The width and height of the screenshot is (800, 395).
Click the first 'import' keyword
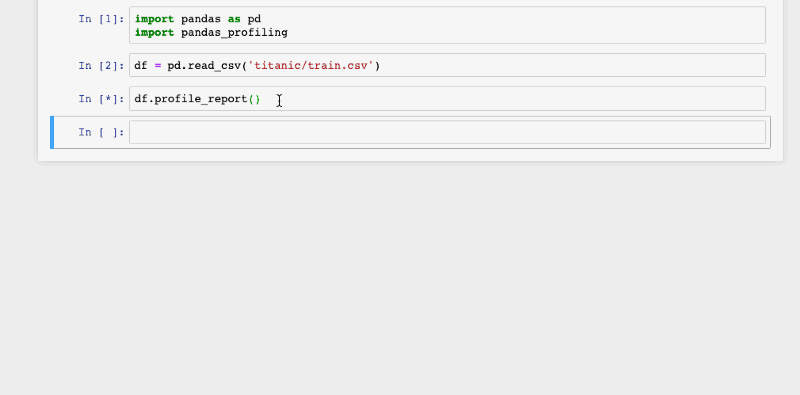(154, 19)
